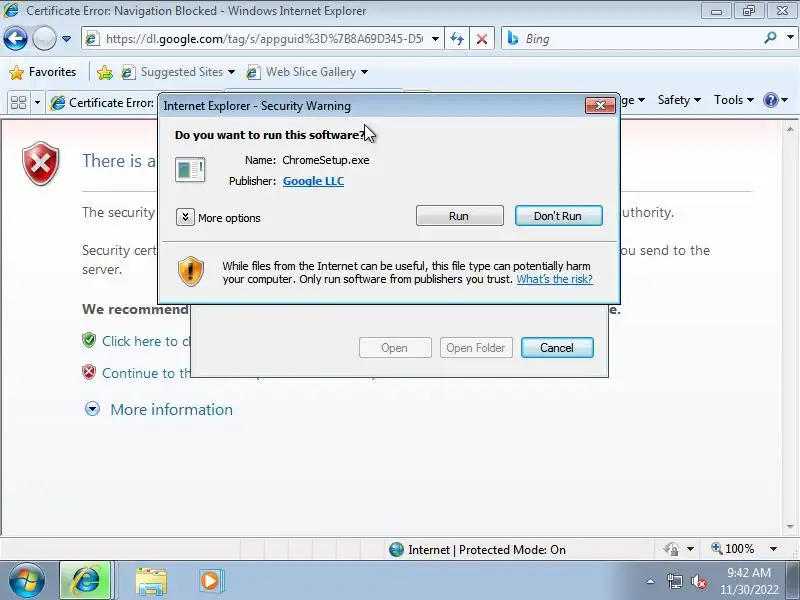Click the status bar privacy lock icon
800x600 pixels.
pyautogui.click(x=672, y=549)
